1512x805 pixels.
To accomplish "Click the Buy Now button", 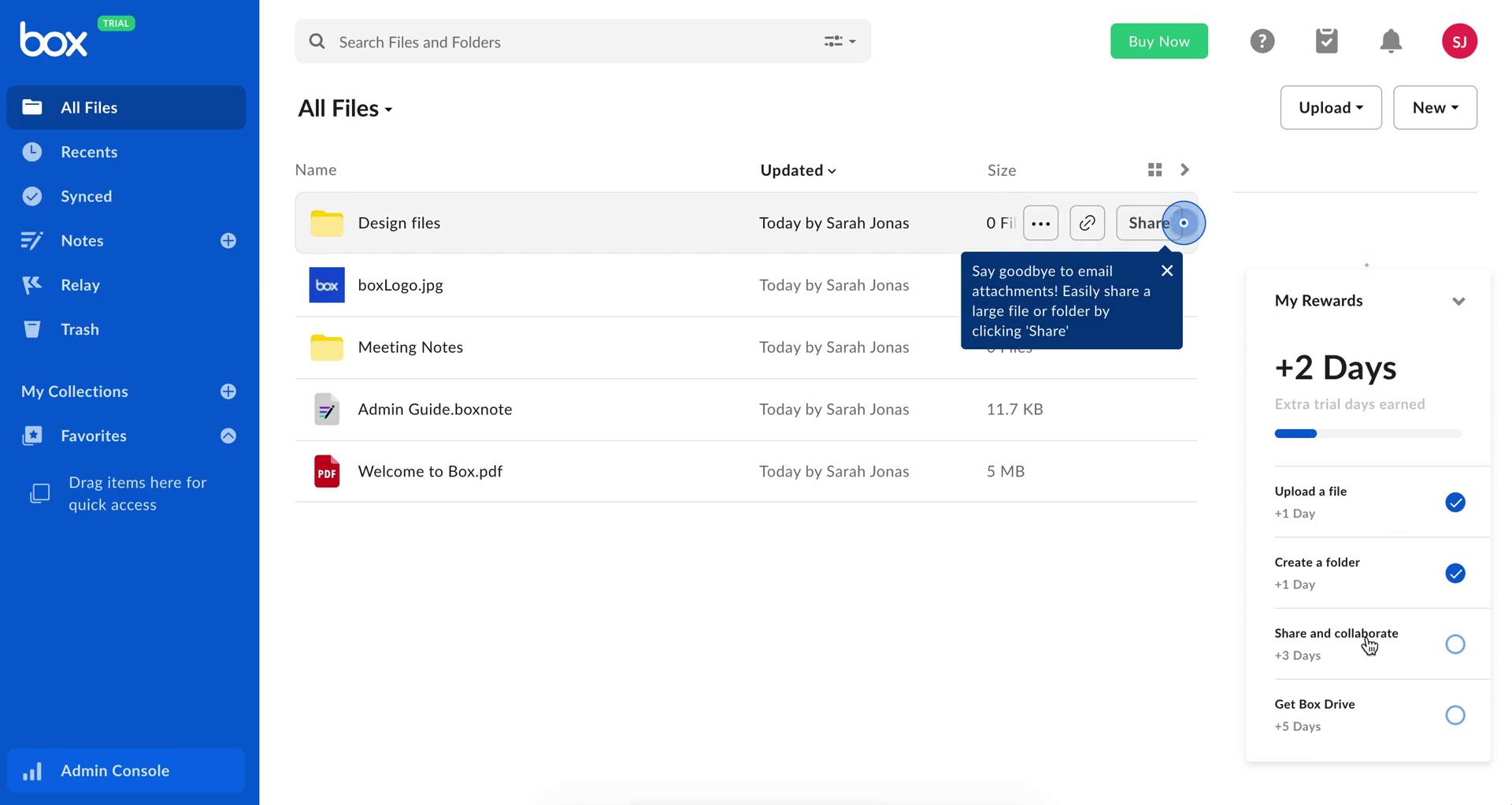I will (x=1158, y=41).
